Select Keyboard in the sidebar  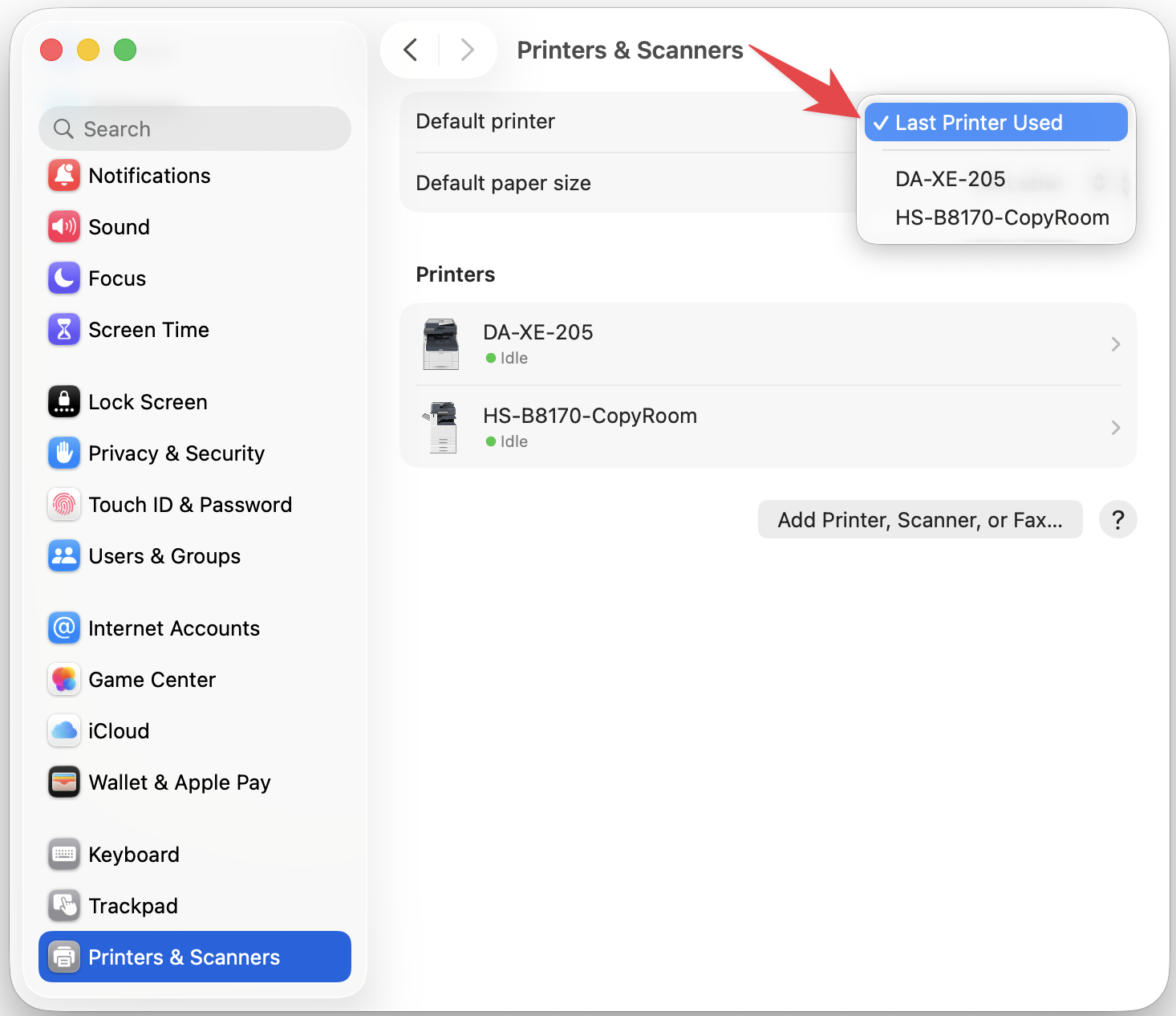point(134,855)
